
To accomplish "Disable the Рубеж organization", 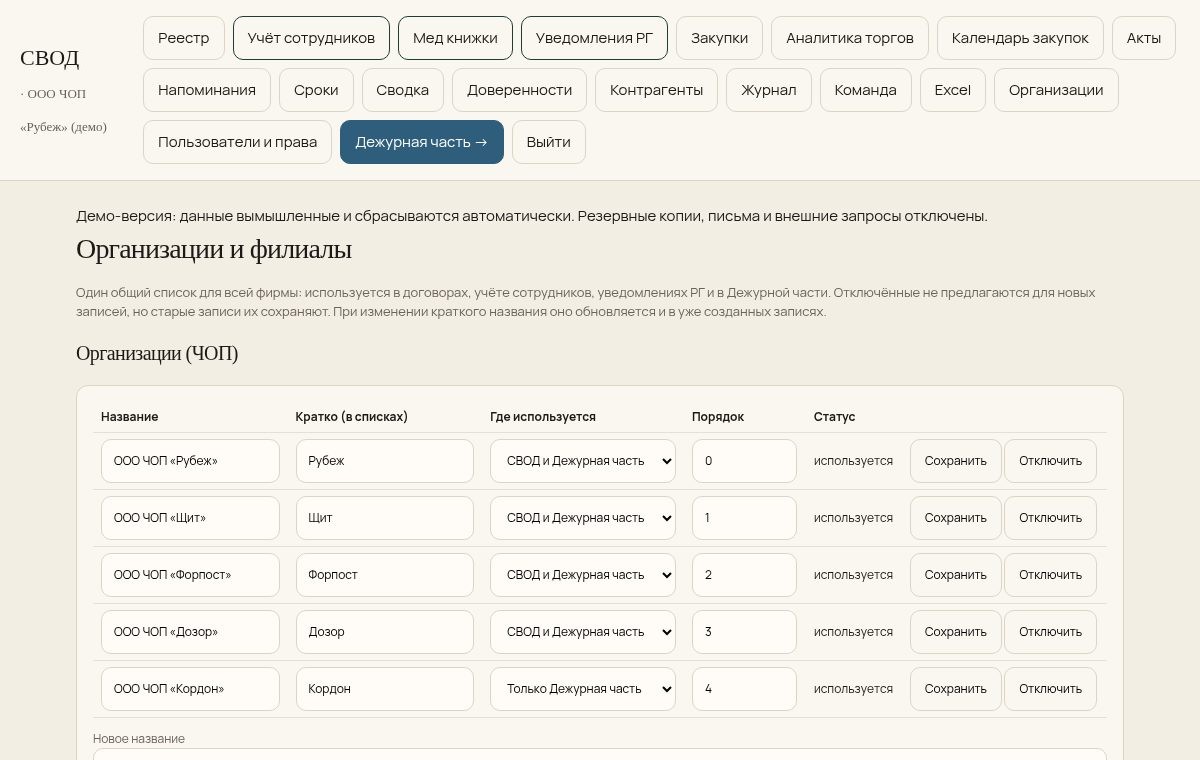I will point(1050,461).
